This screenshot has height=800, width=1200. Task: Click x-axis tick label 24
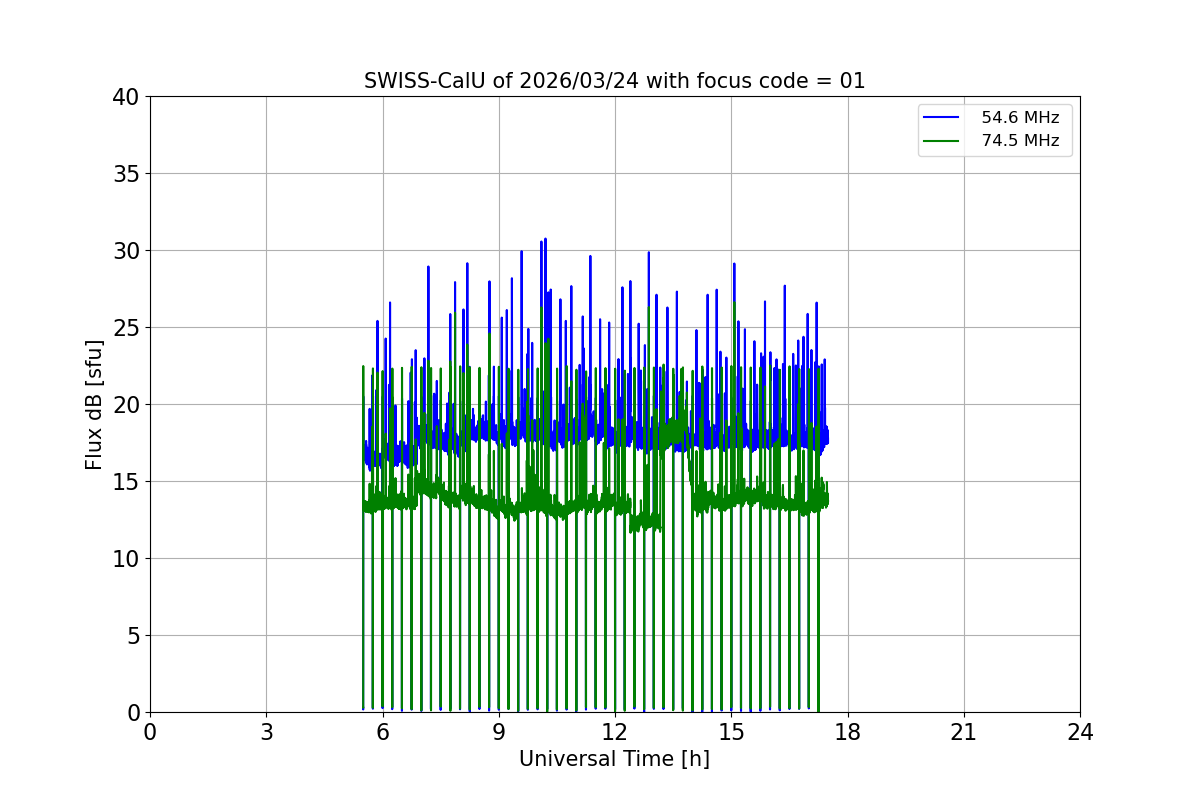1080,732
